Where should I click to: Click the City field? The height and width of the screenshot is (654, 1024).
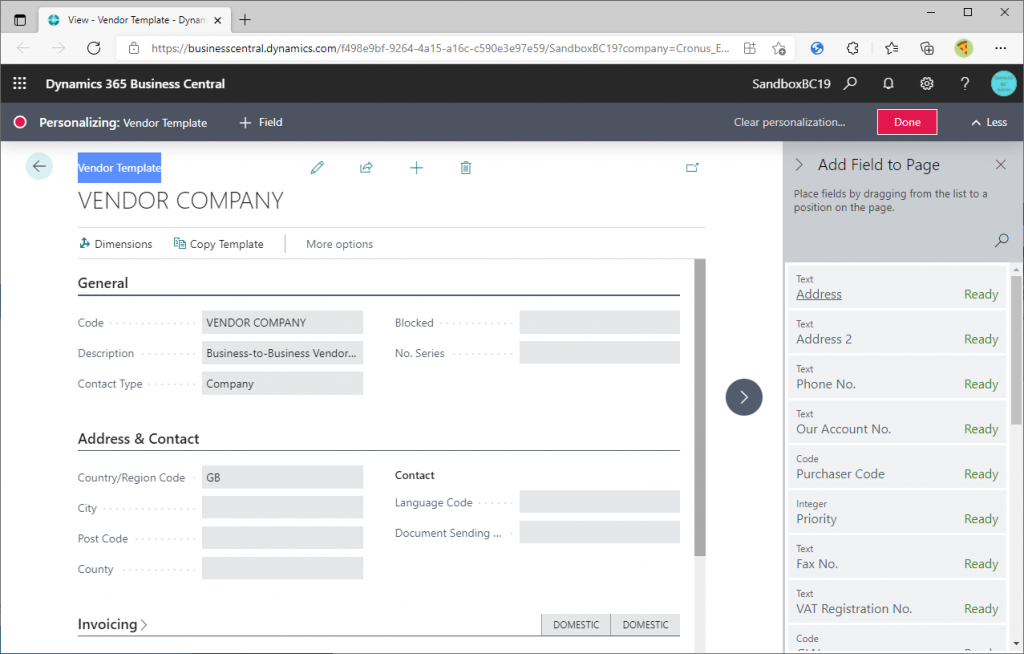click(282, 508)
